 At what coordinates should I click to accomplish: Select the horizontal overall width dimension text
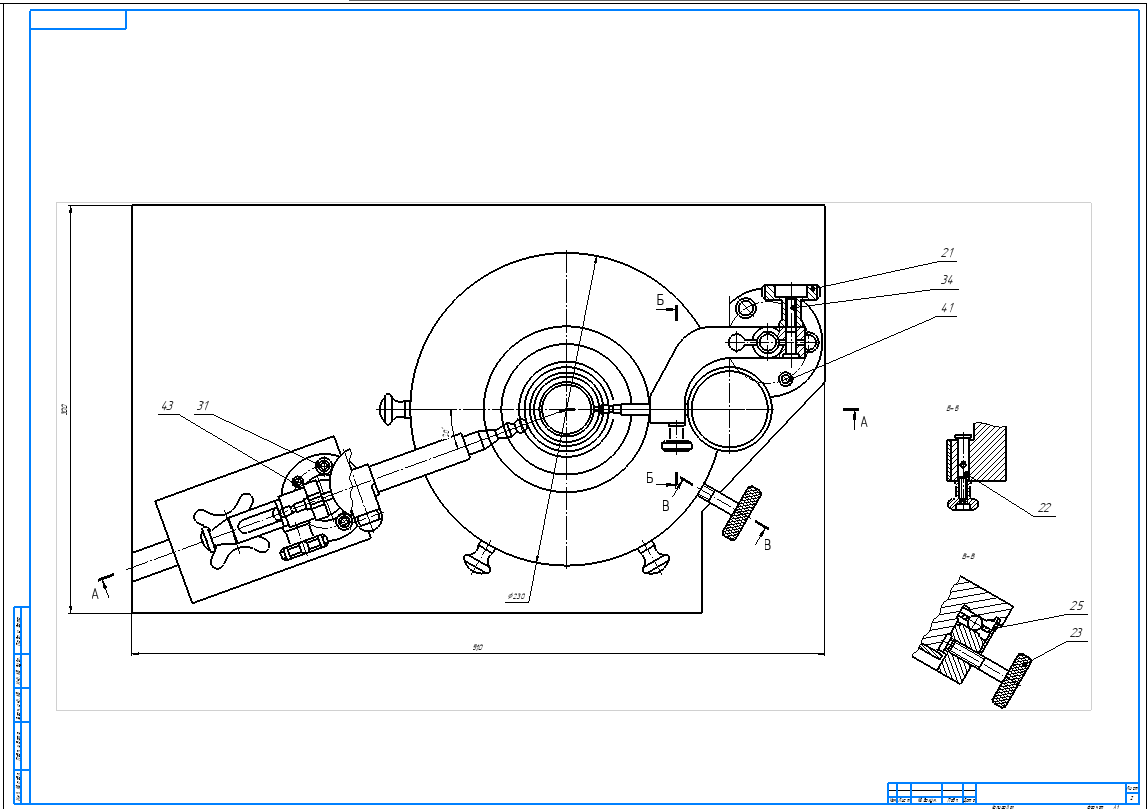click(478, 648)
